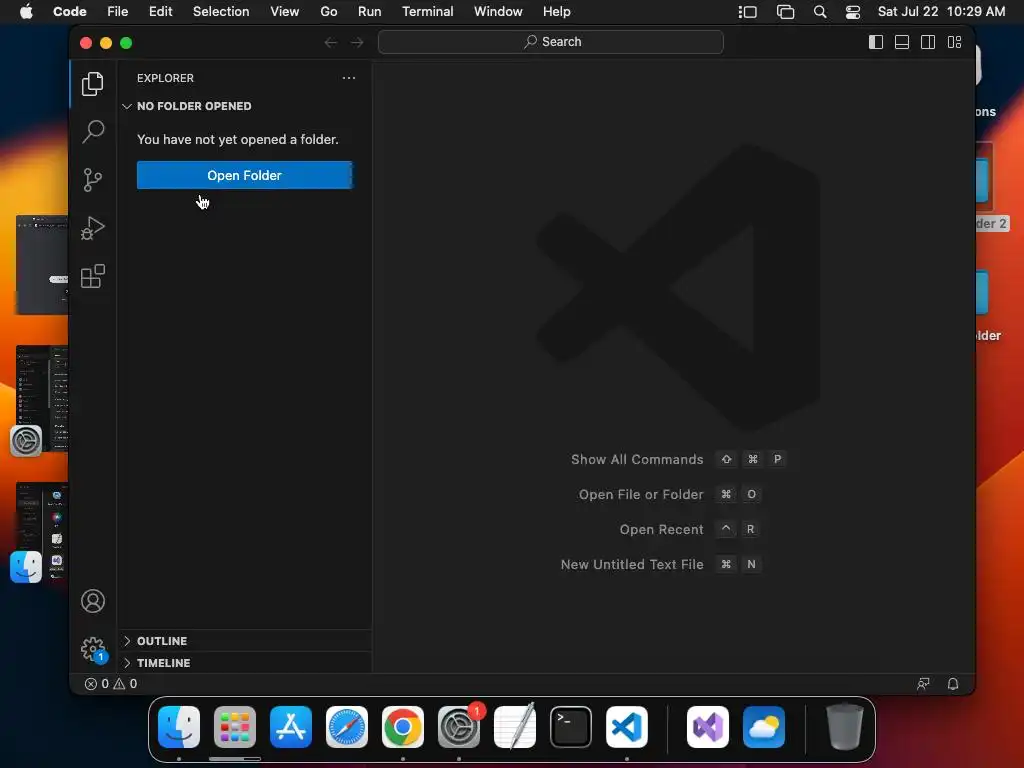Open Google Chrome from the Dock
This screenshot has width=1024, height=768.
tap(403, 726)
